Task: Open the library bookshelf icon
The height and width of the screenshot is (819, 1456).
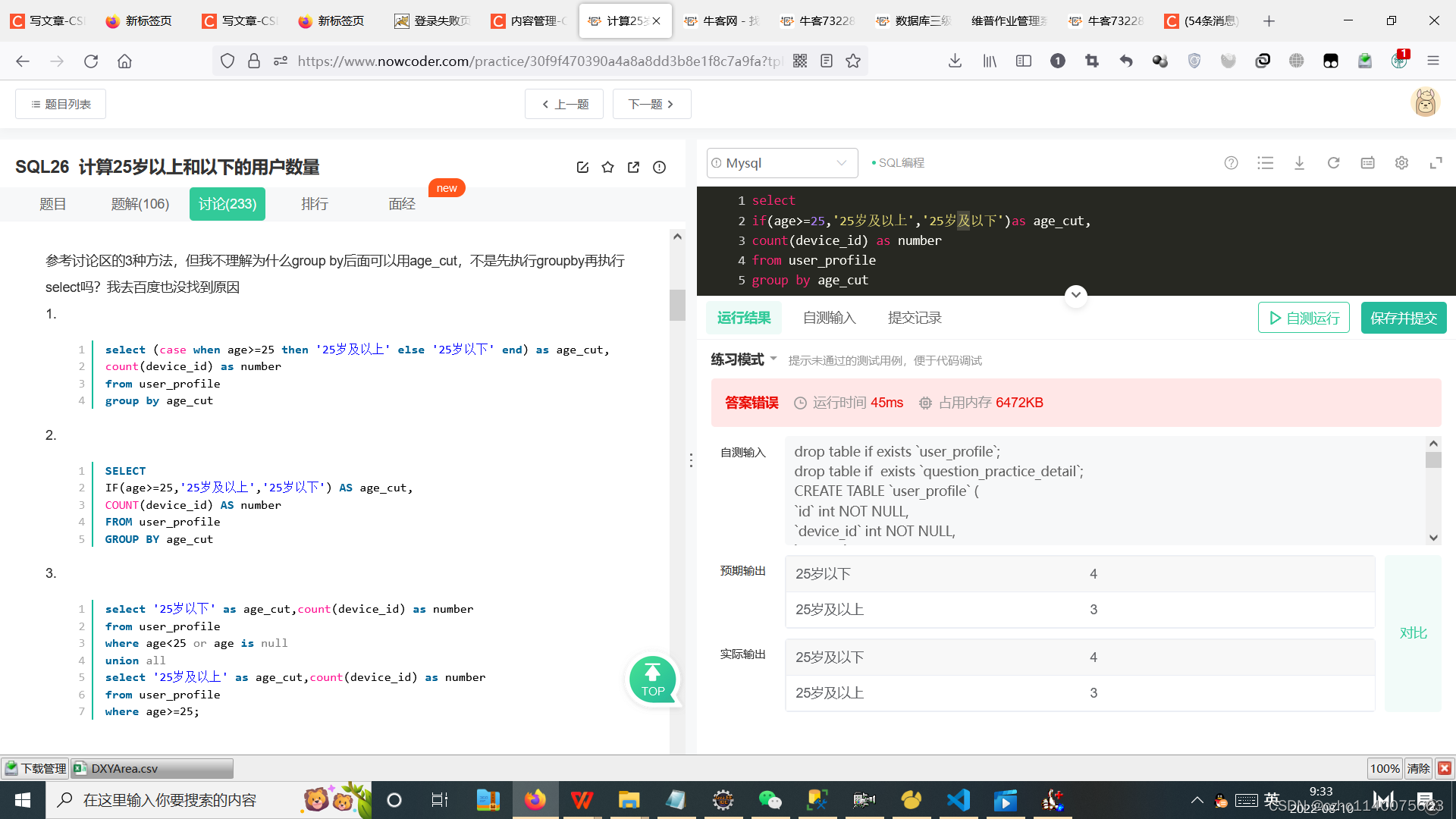Action: 990,61
